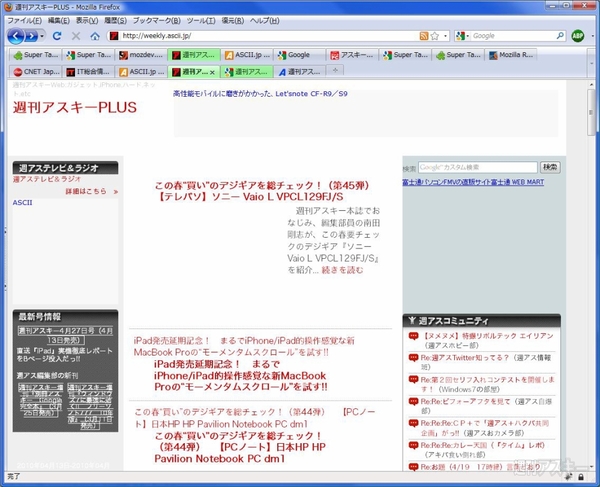Click the magnifier search icon in toolbar
Viewport: 600px width, 487px height.
[x=560, y=36]
